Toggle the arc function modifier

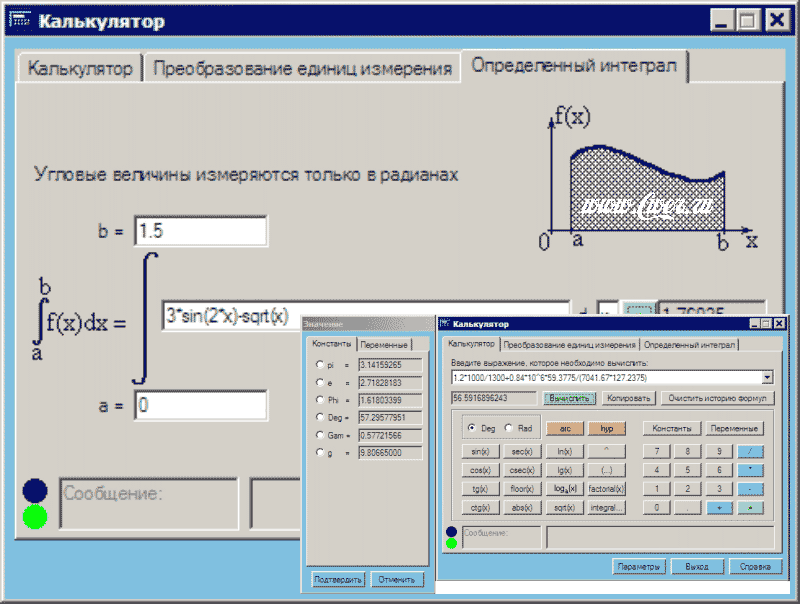click(565, 429)
